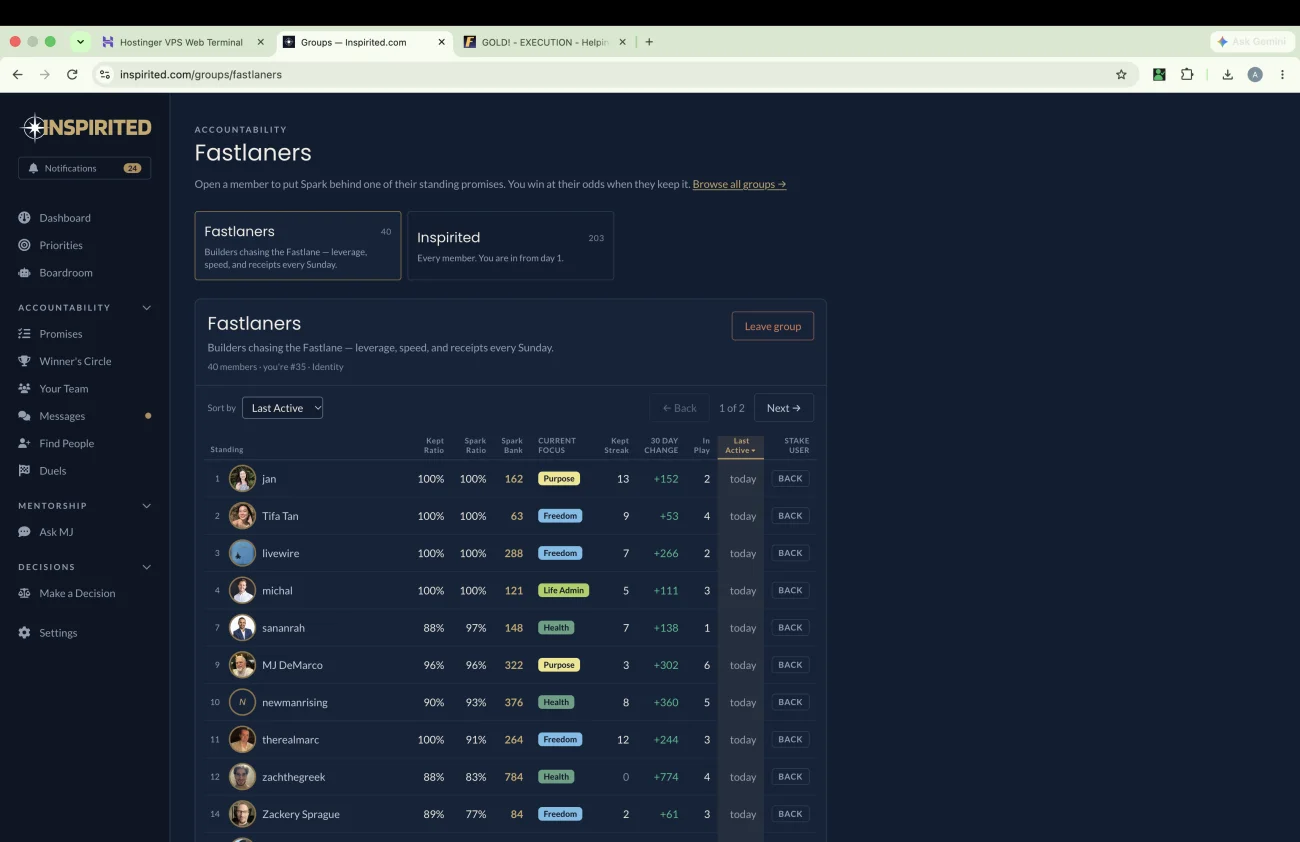The width and height of the screenshot is (1300, 842).
Task: Open Your Team people icon
Action: [25, 389]
